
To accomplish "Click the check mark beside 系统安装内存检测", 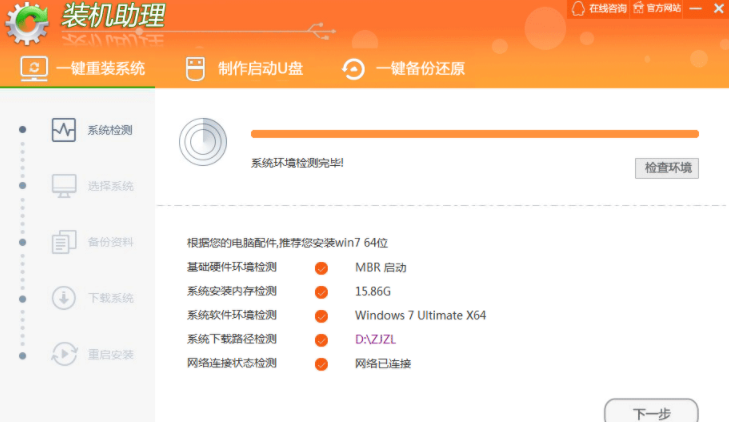I will tap(321, 292).
